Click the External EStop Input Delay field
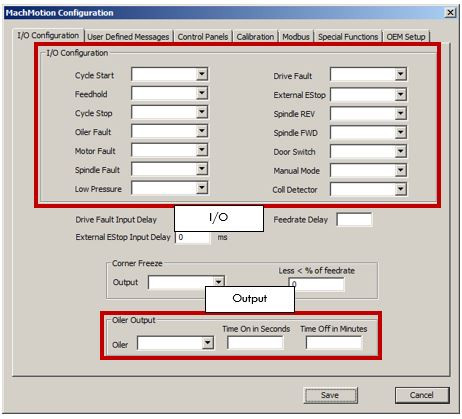Image resolution: width=462 pixels, height=419 pixels. click(x=193, y=237)
